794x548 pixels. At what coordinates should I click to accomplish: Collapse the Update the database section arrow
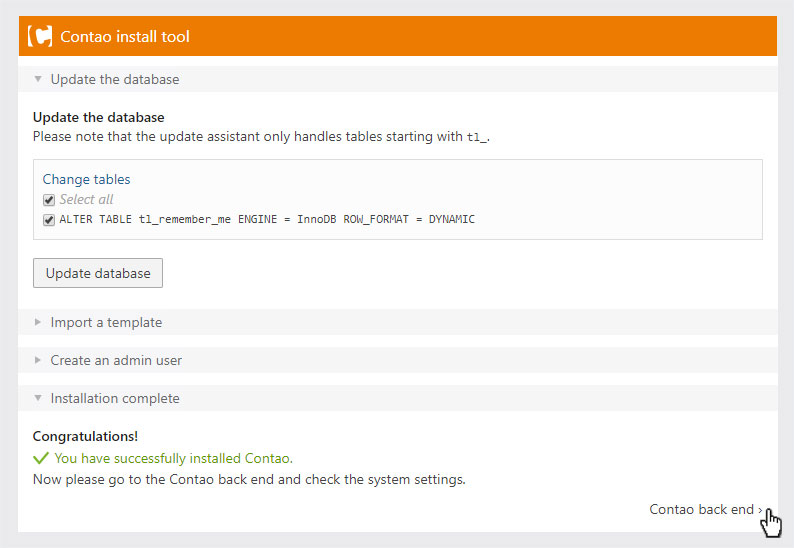[38, 79]
